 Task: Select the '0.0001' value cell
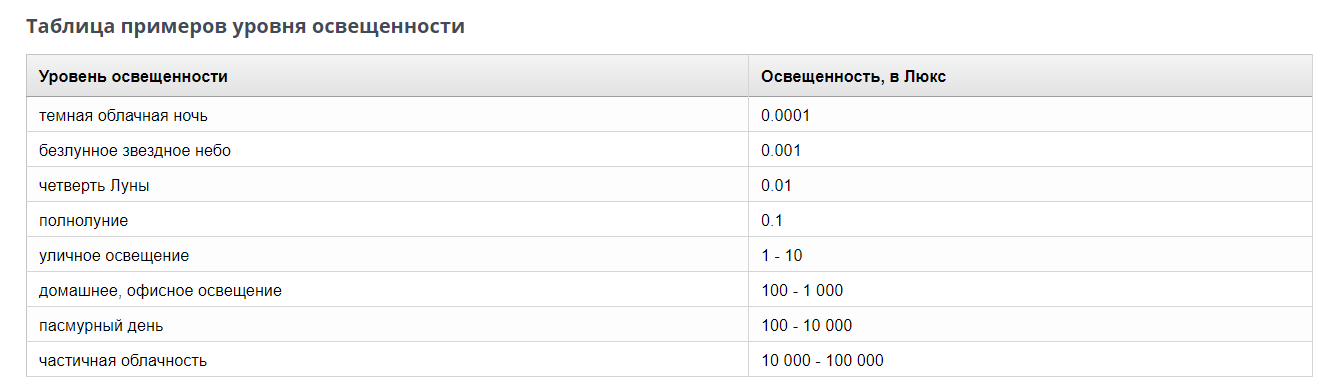click(1030, 115)
